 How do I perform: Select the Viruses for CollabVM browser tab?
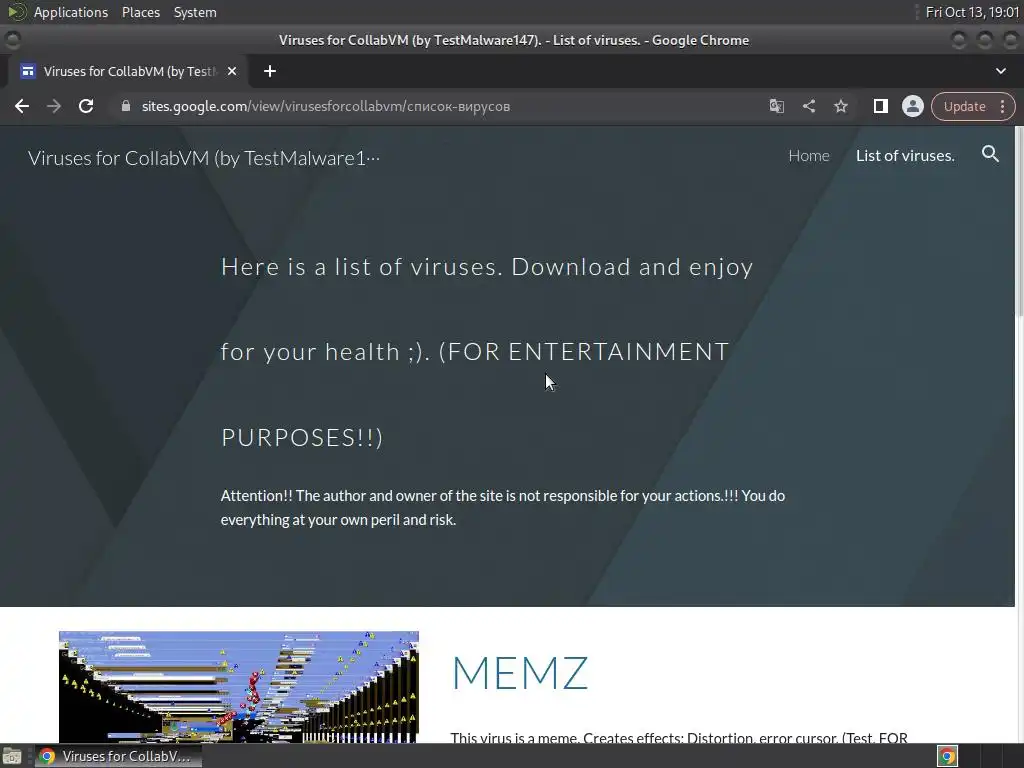pyautogui.click(x=128, y=71)
